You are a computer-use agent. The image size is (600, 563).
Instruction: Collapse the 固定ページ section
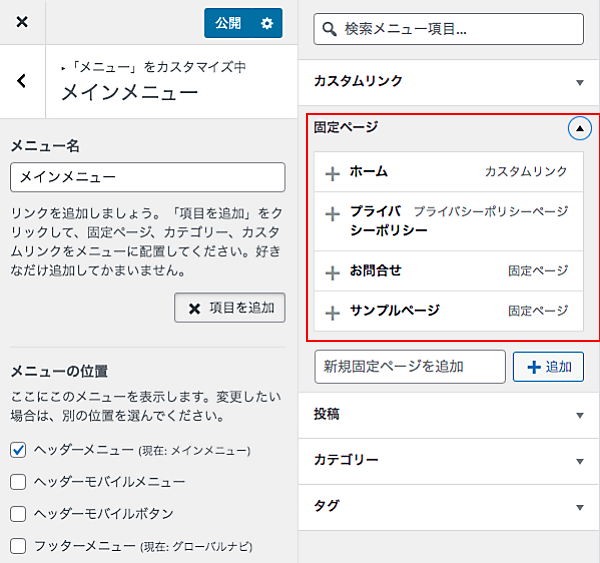(x=579, y=129)
